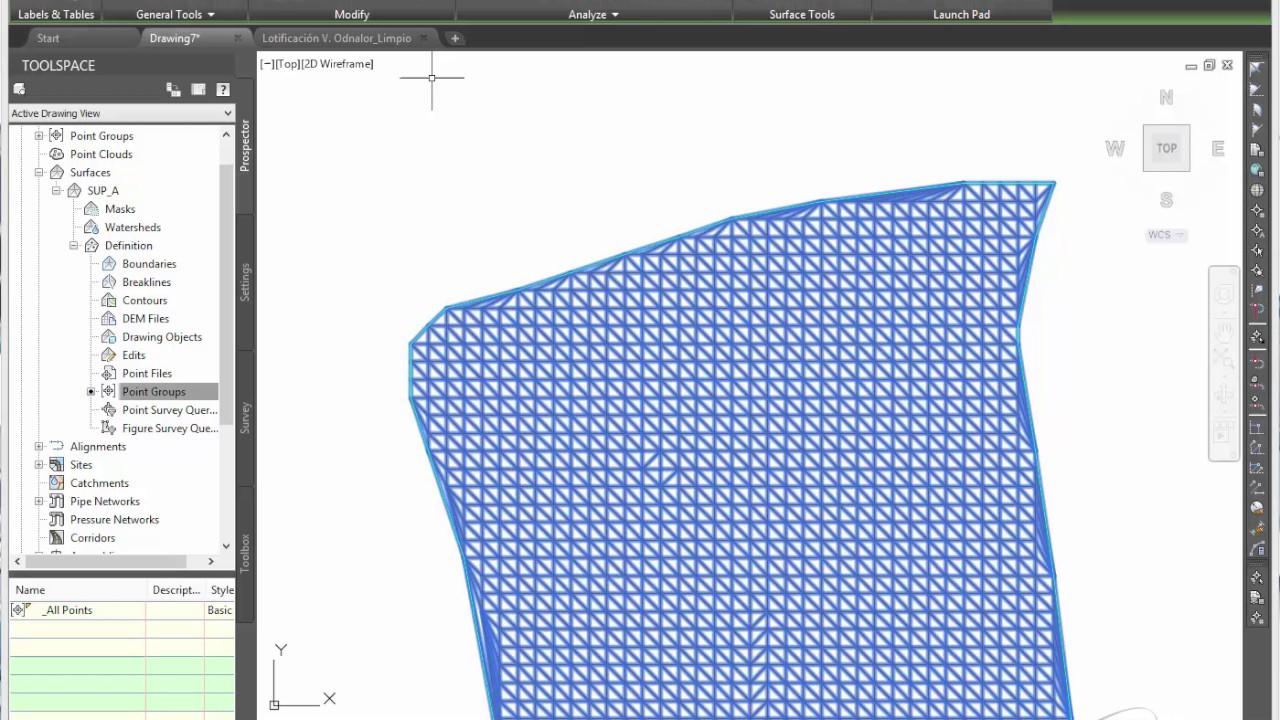The height and width of the screenshot is (720, 1280).
Task: Click the Breaklines node icon
Action: click(109, 282)
